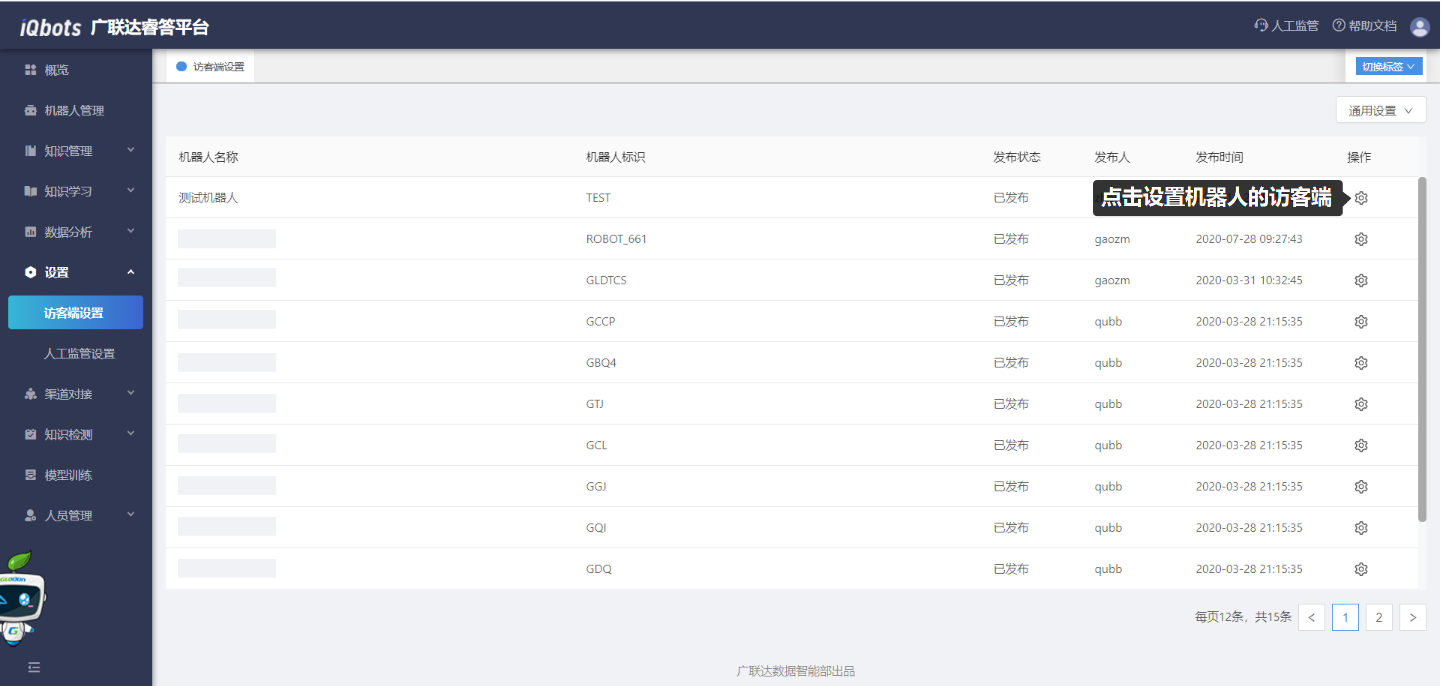
Task: Expand the 切换标签 dropdown
Action: click(1388, 67)
